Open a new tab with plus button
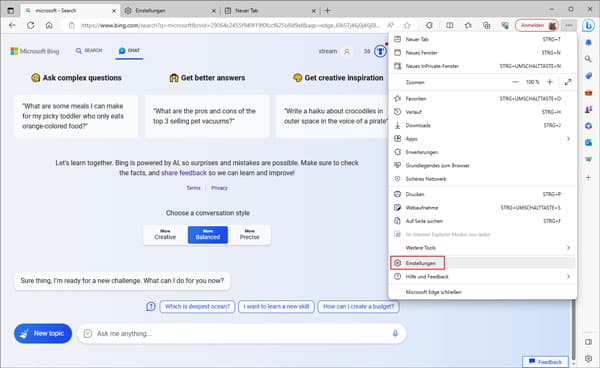Image resolution: width=600 pixels, height=368 pixels. pos(327,10)
